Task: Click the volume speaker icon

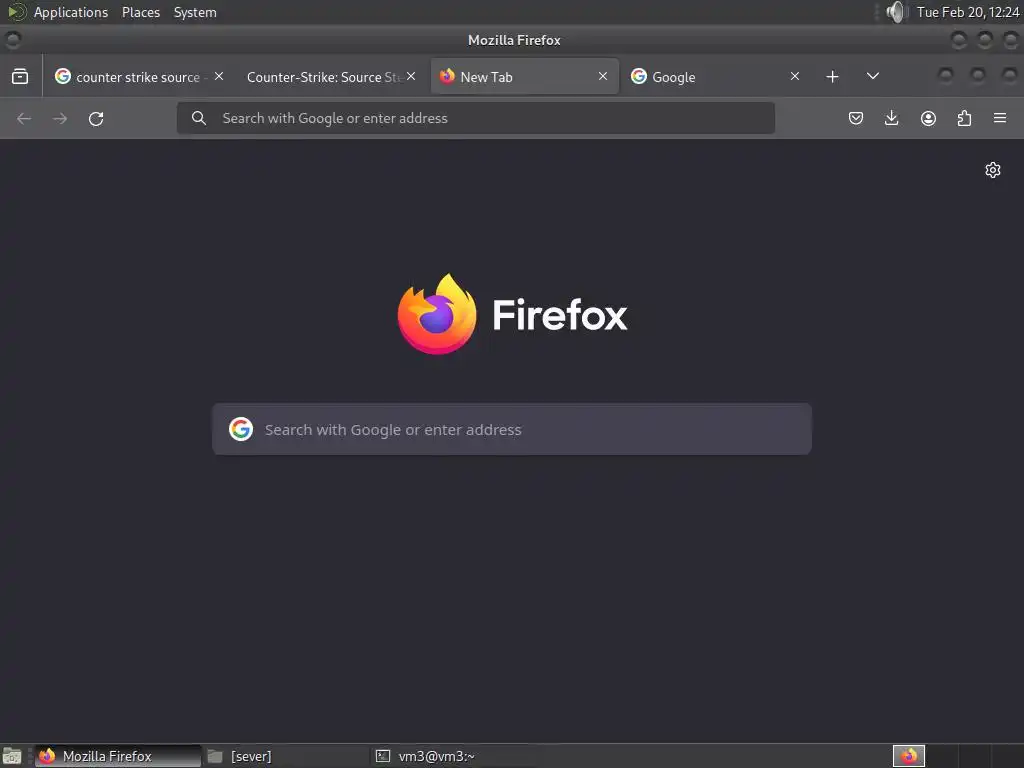Action: [x=897, y=12]
